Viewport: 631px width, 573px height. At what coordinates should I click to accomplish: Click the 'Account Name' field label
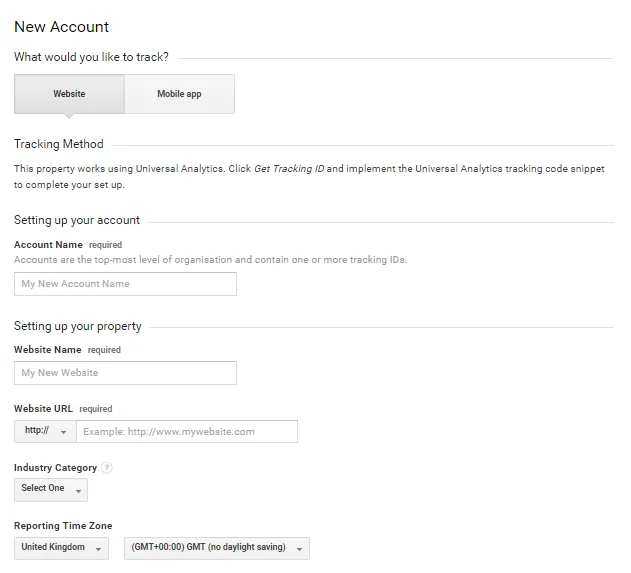pyautogui.click(x=48, y=245)
